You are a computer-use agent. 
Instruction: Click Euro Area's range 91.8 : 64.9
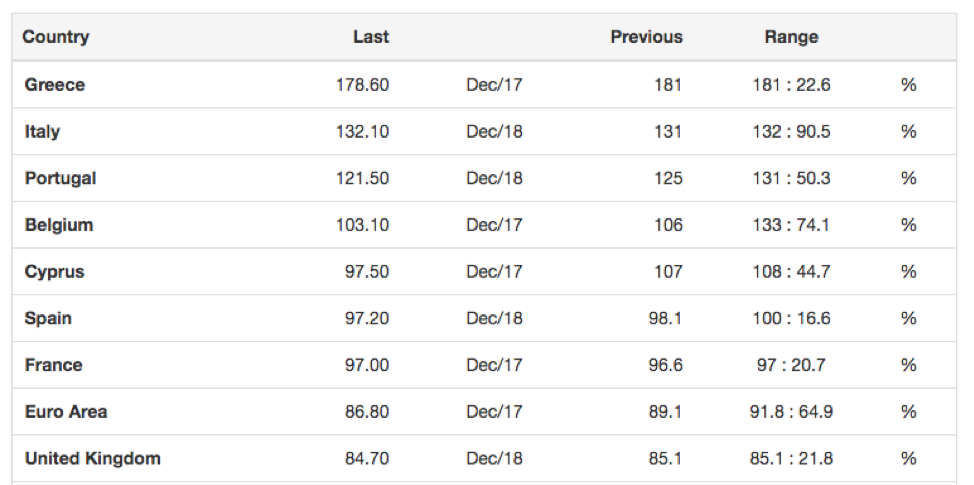pos(791,412)
